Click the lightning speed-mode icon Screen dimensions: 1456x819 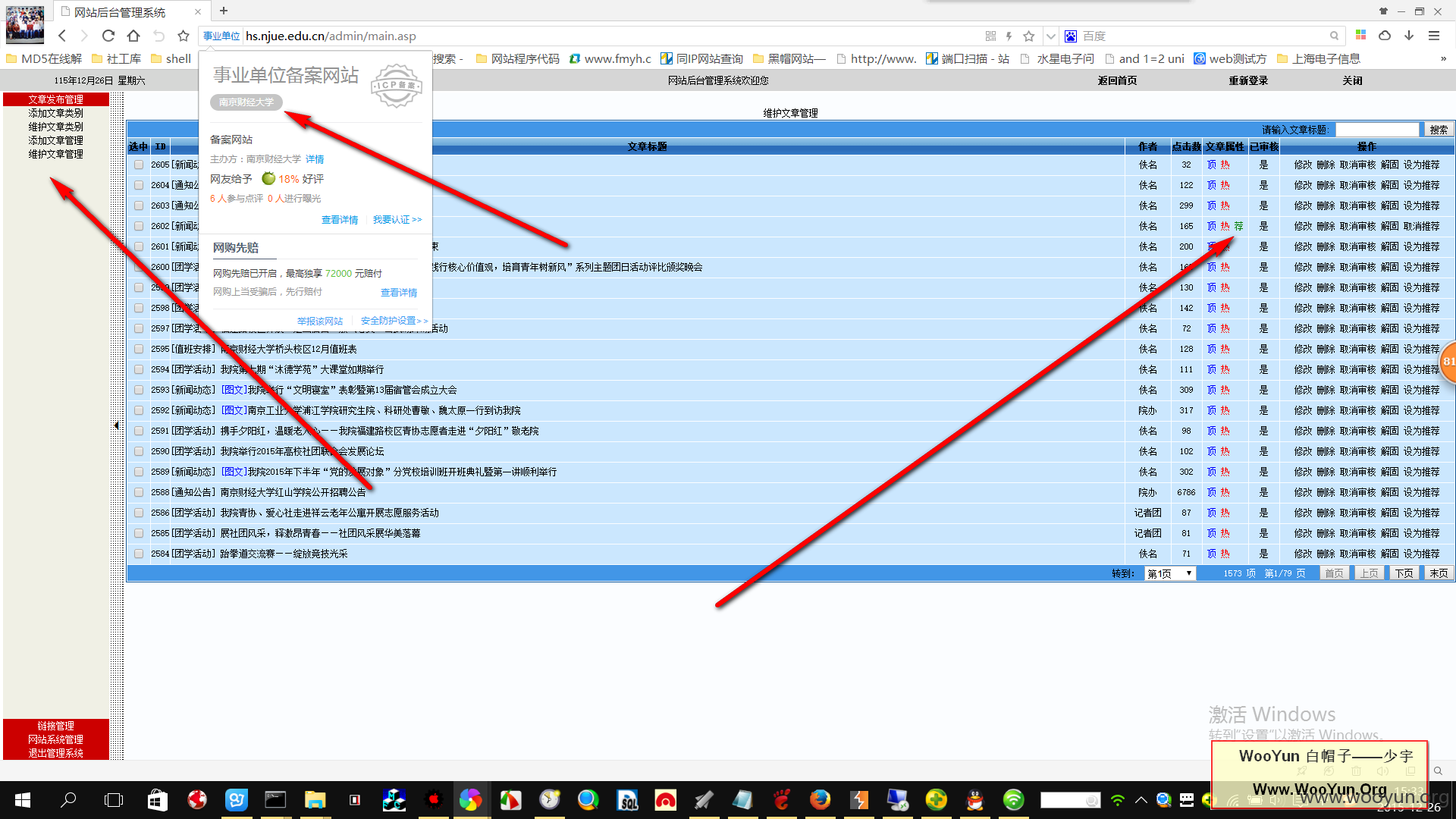click(x=1009, y=36)
